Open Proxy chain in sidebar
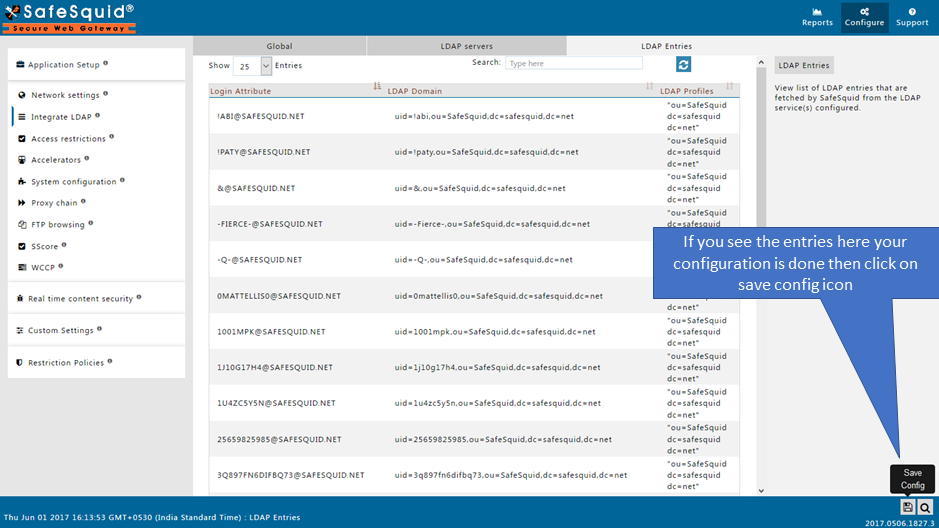The image size is (939, 528). coord(54,203)
